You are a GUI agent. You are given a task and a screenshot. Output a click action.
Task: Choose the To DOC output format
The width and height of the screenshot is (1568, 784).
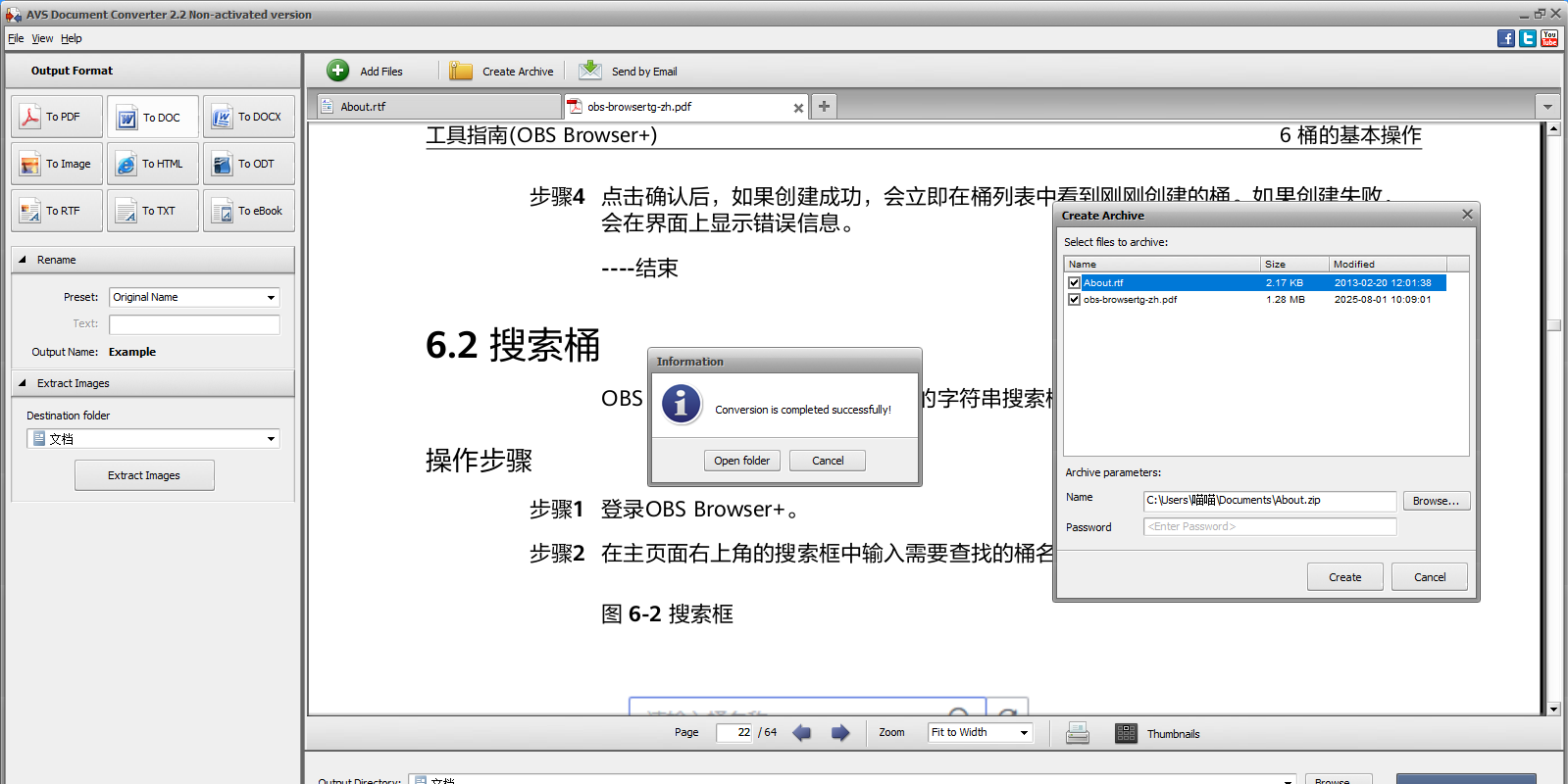coord(153,117)
